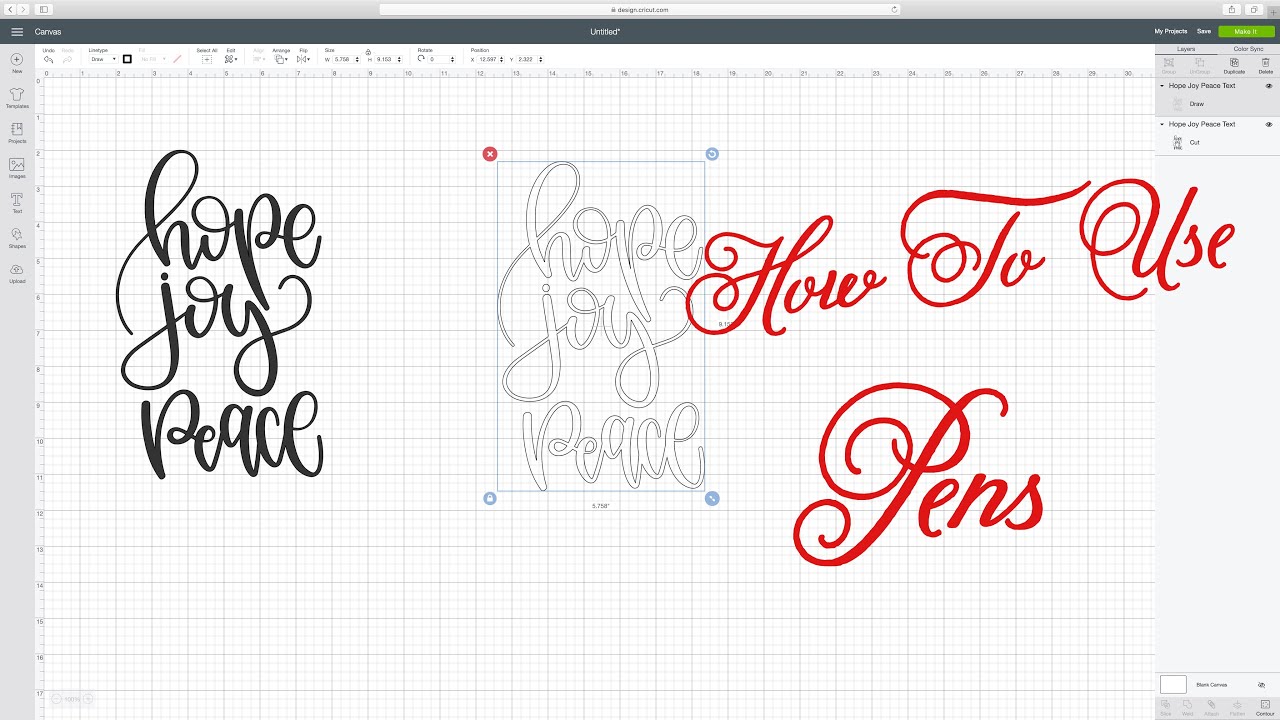Select the Draw layer row

pos(1217,104)
